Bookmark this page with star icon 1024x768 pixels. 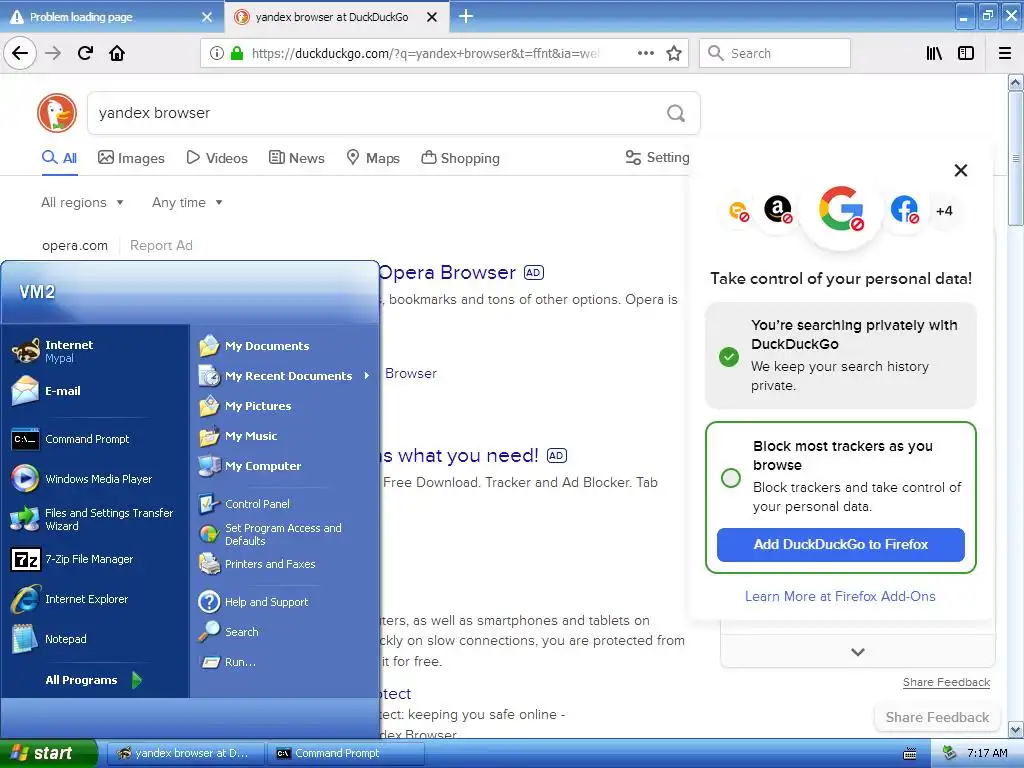tap(674, 53)
